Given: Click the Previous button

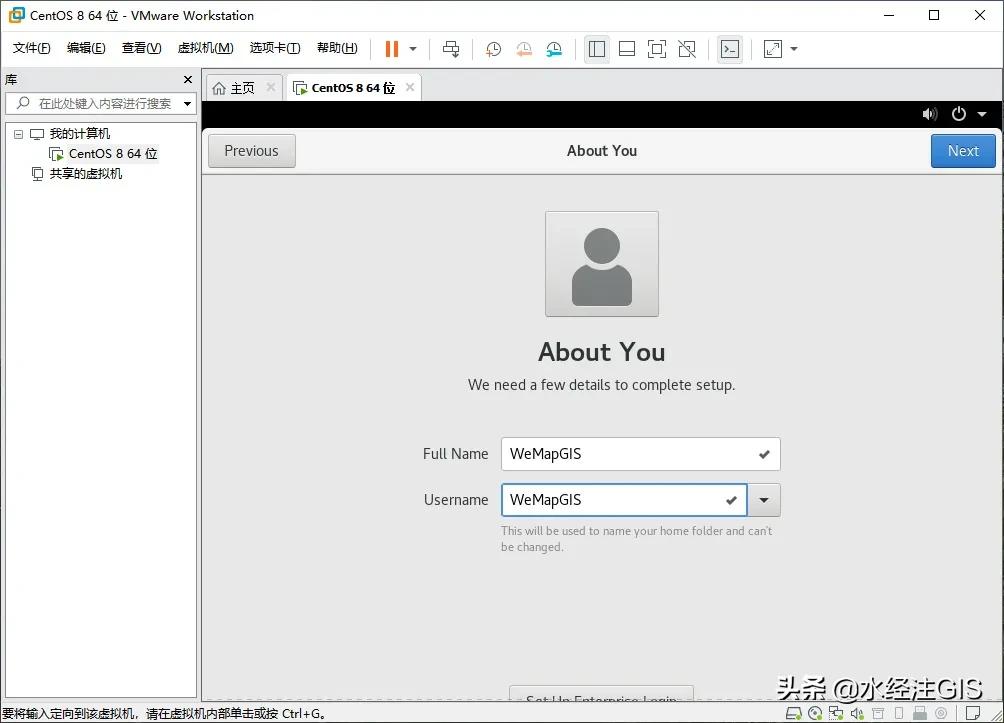Looking at the screenshot, I should (x=251, y=150).
